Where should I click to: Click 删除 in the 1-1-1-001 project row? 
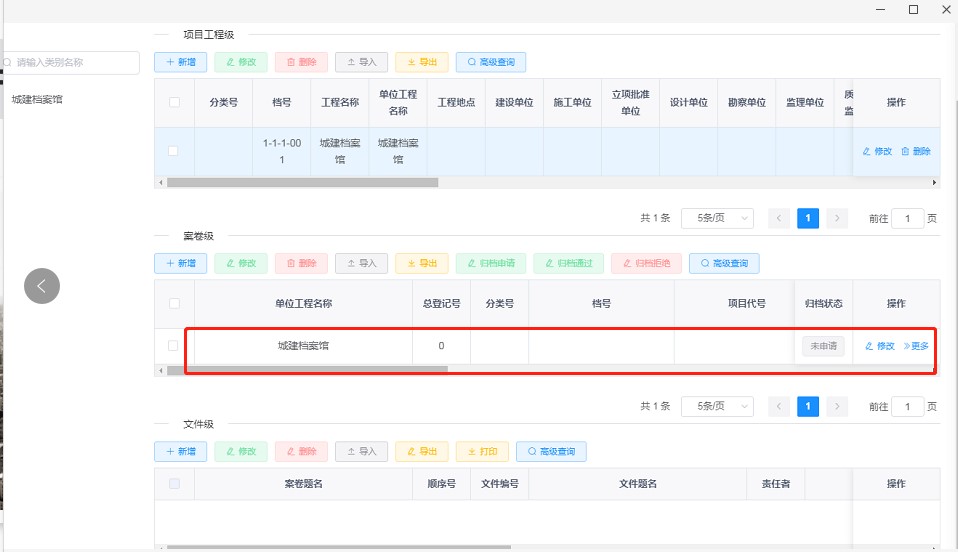[915, 151]
